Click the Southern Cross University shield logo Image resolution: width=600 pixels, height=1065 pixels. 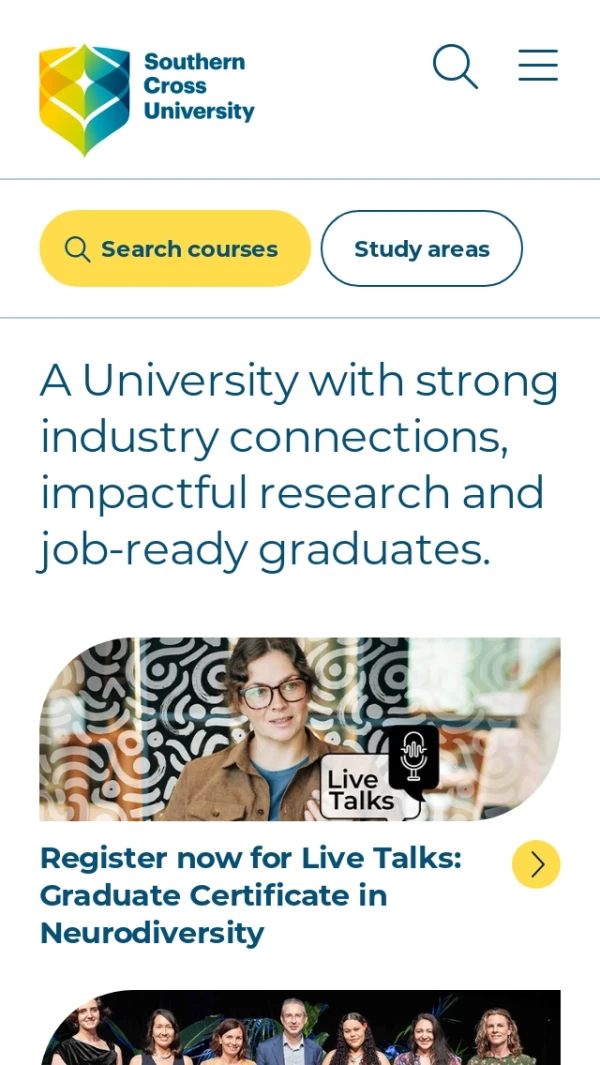pyautogui.click(x=84, y=98)
